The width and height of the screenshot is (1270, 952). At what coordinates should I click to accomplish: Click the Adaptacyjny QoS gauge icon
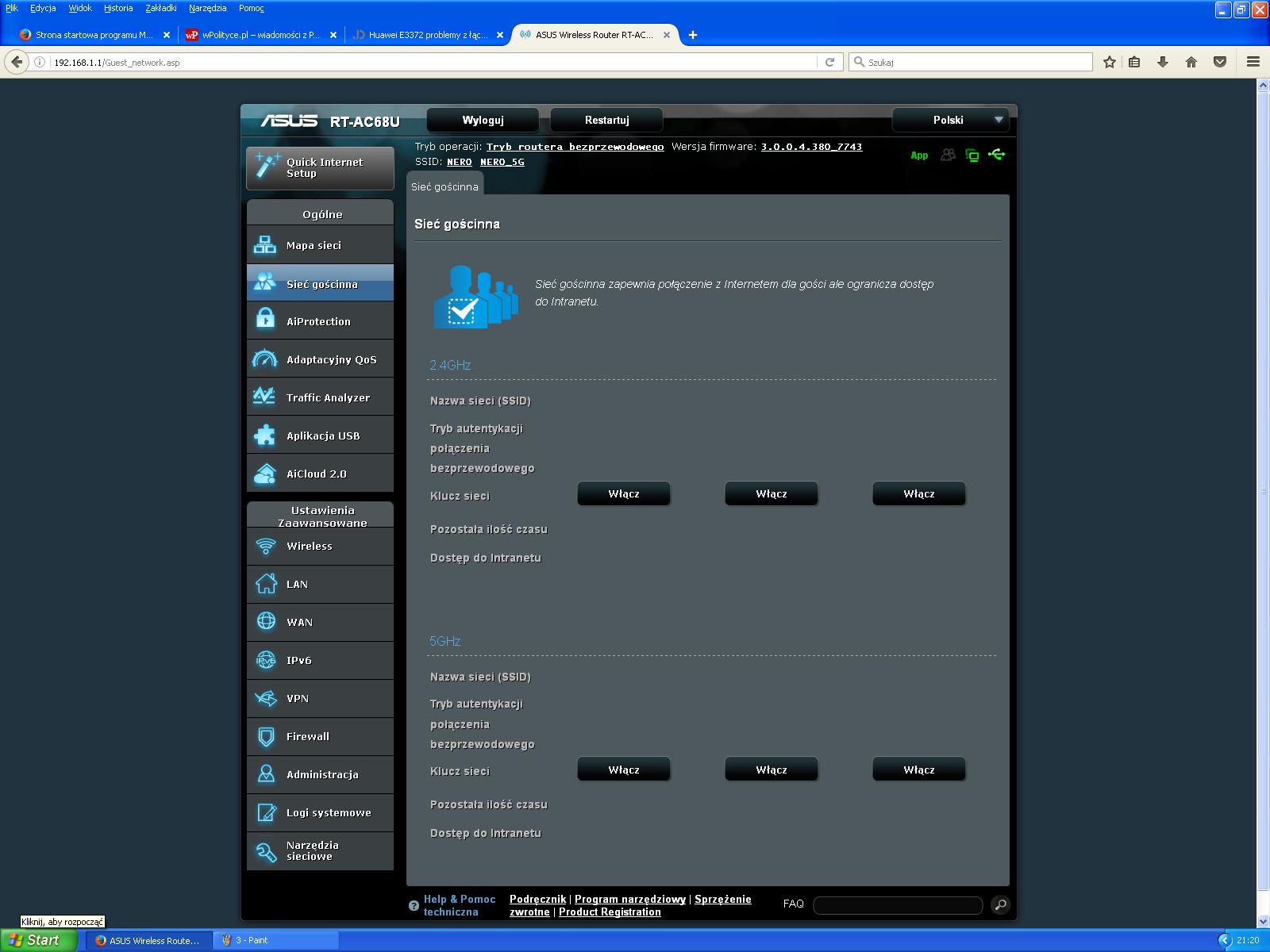264,359
